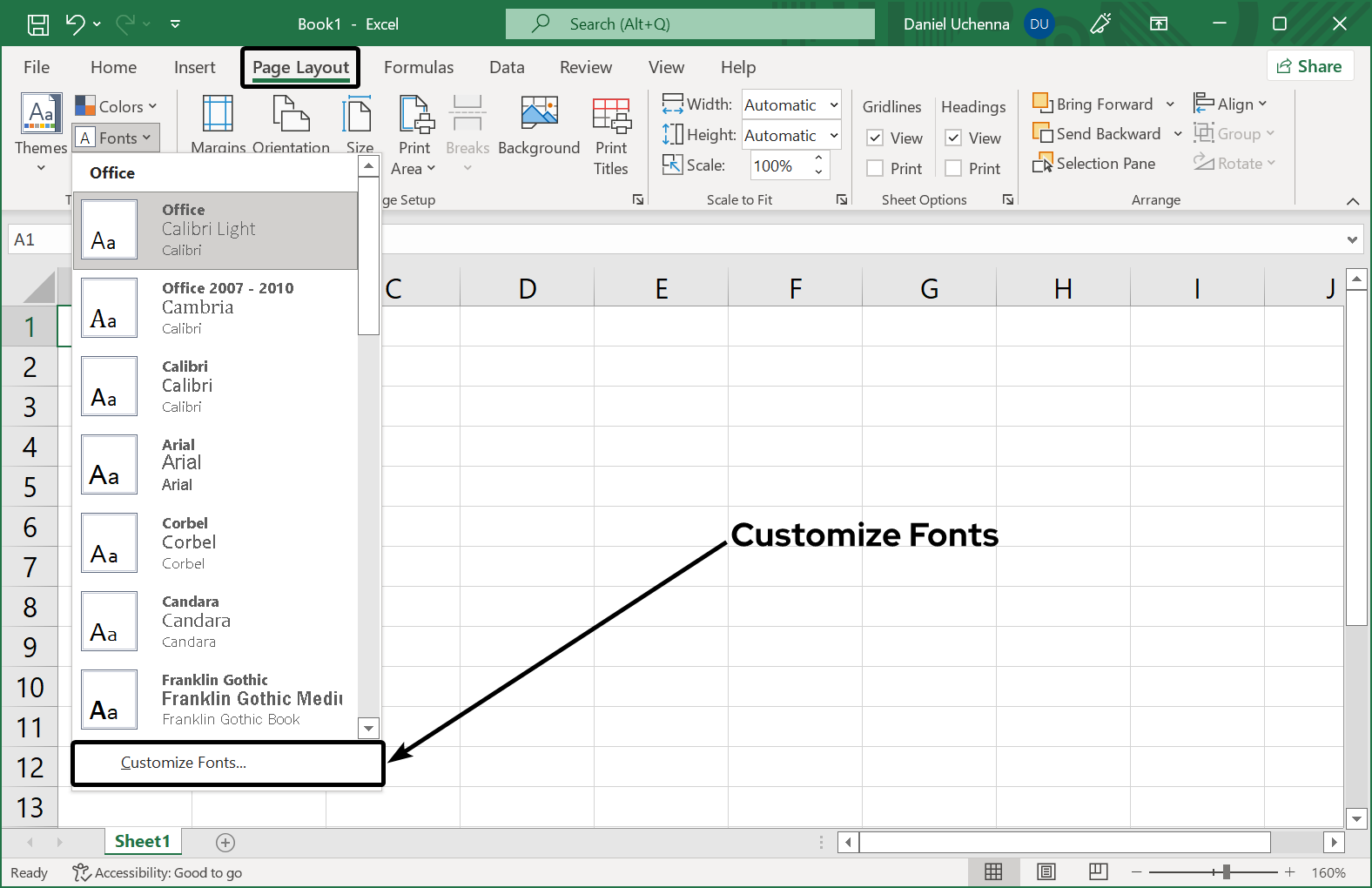Open Scale to Fit dialog launcher
The image size is (1372, 888).
pyautogui.click(x=842, y=199)
